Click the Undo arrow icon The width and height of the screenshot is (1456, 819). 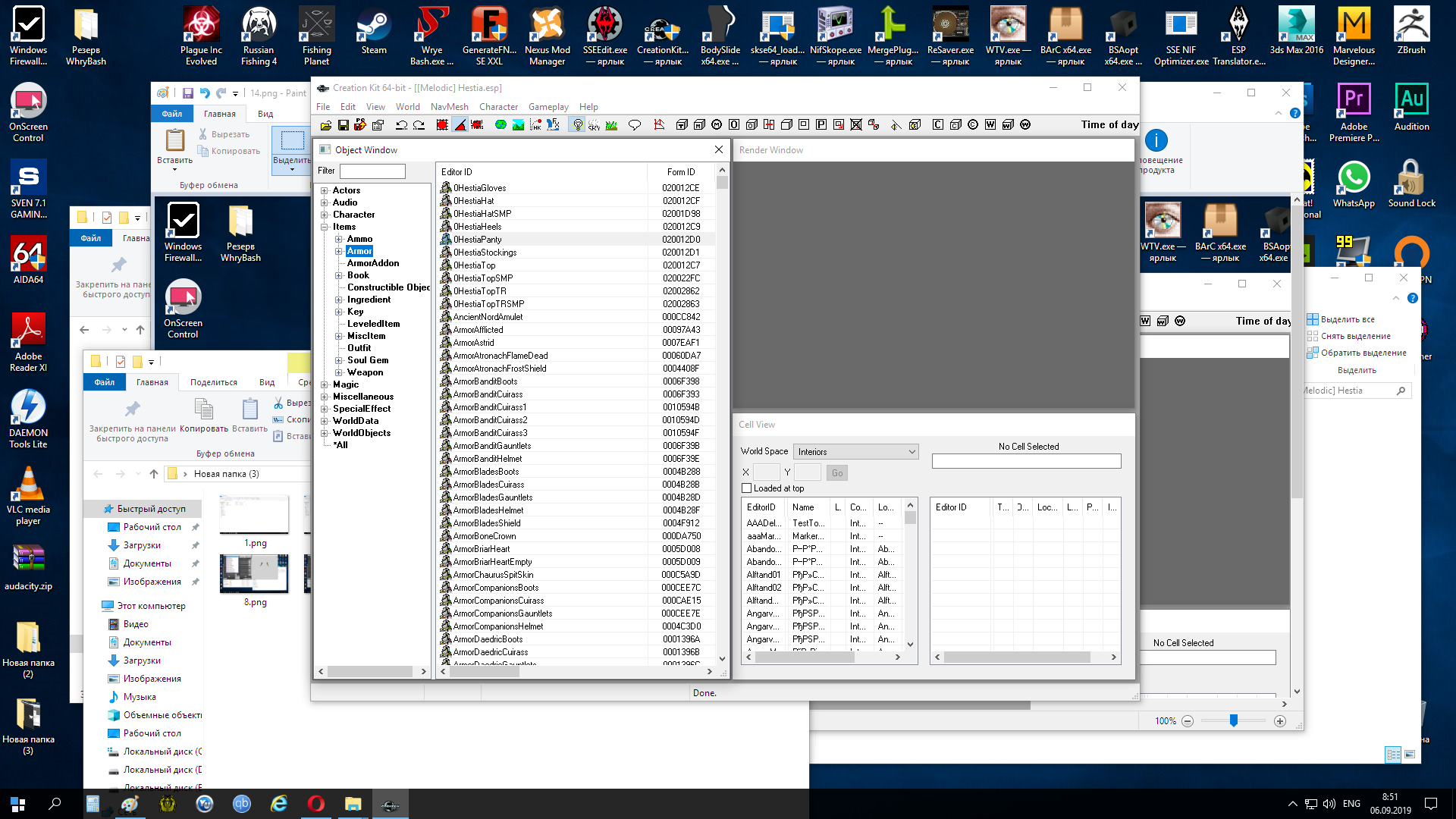(x=402, y=125)
